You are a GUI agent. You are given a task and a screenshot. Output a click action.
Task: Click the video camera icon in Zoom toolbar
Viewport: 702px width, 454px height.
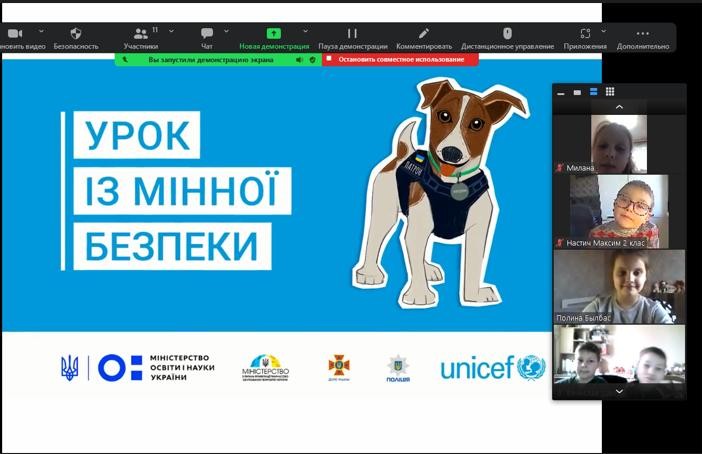click(15, 34)
